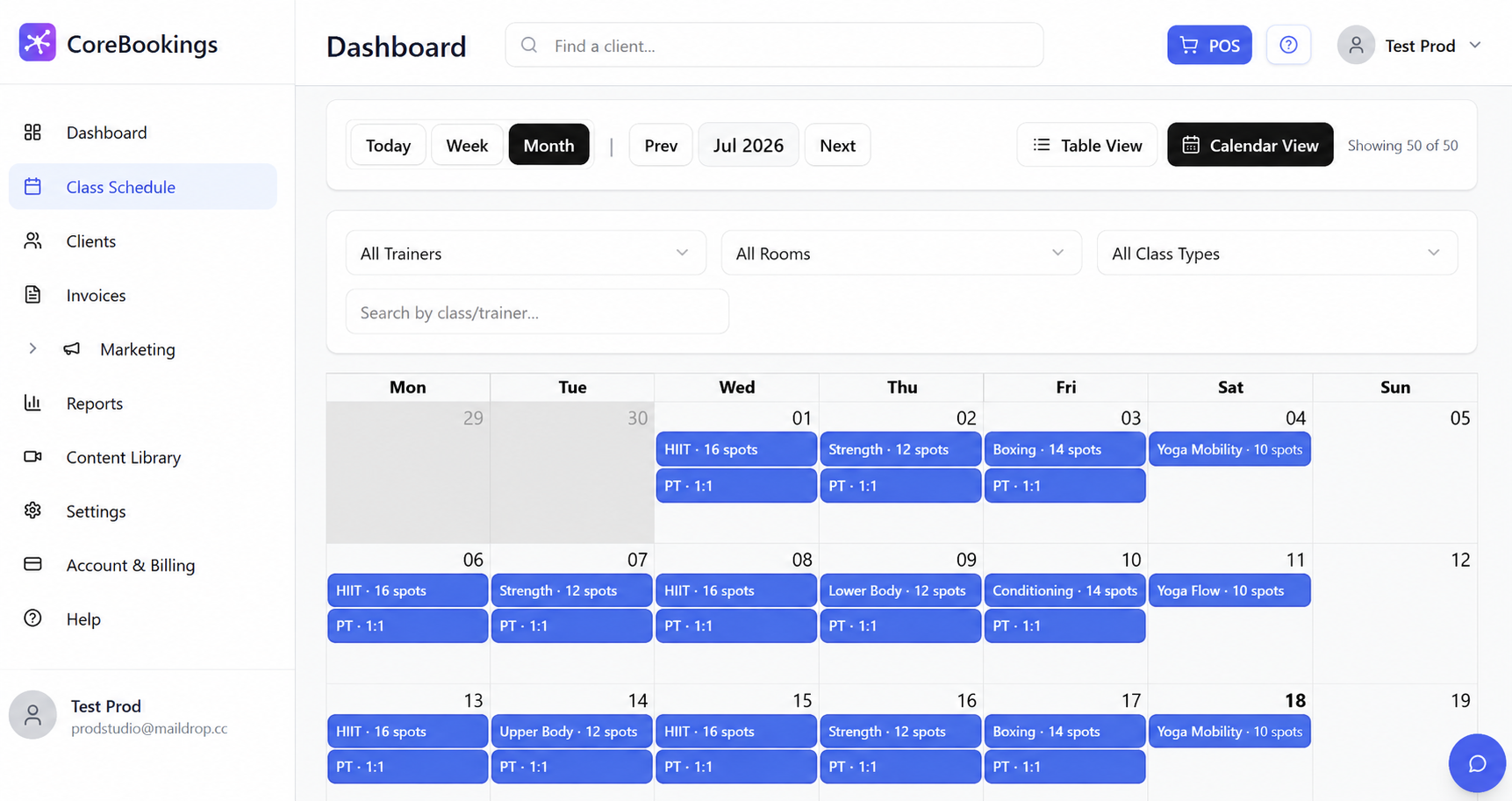Open the All Class Types dropdown

(x=1277, y=253)
